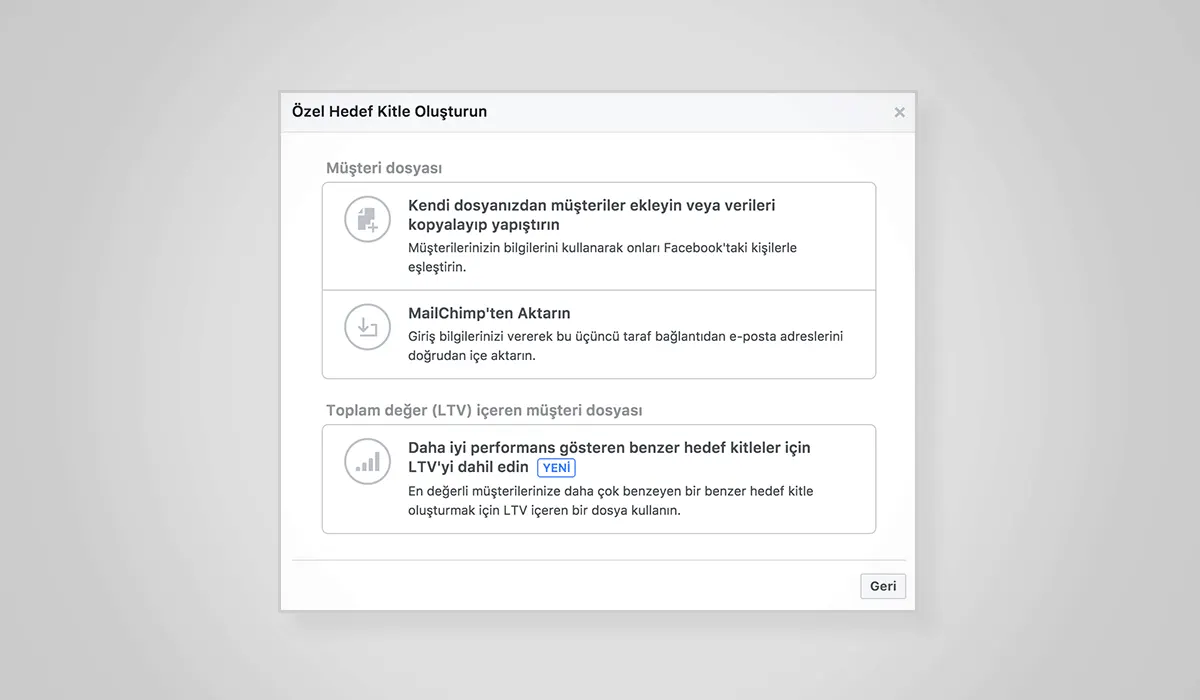Close the Özel Hedef Kitle Oluşturun dialog
This screenshot has height=700, width=1200.
click(899, 112)
